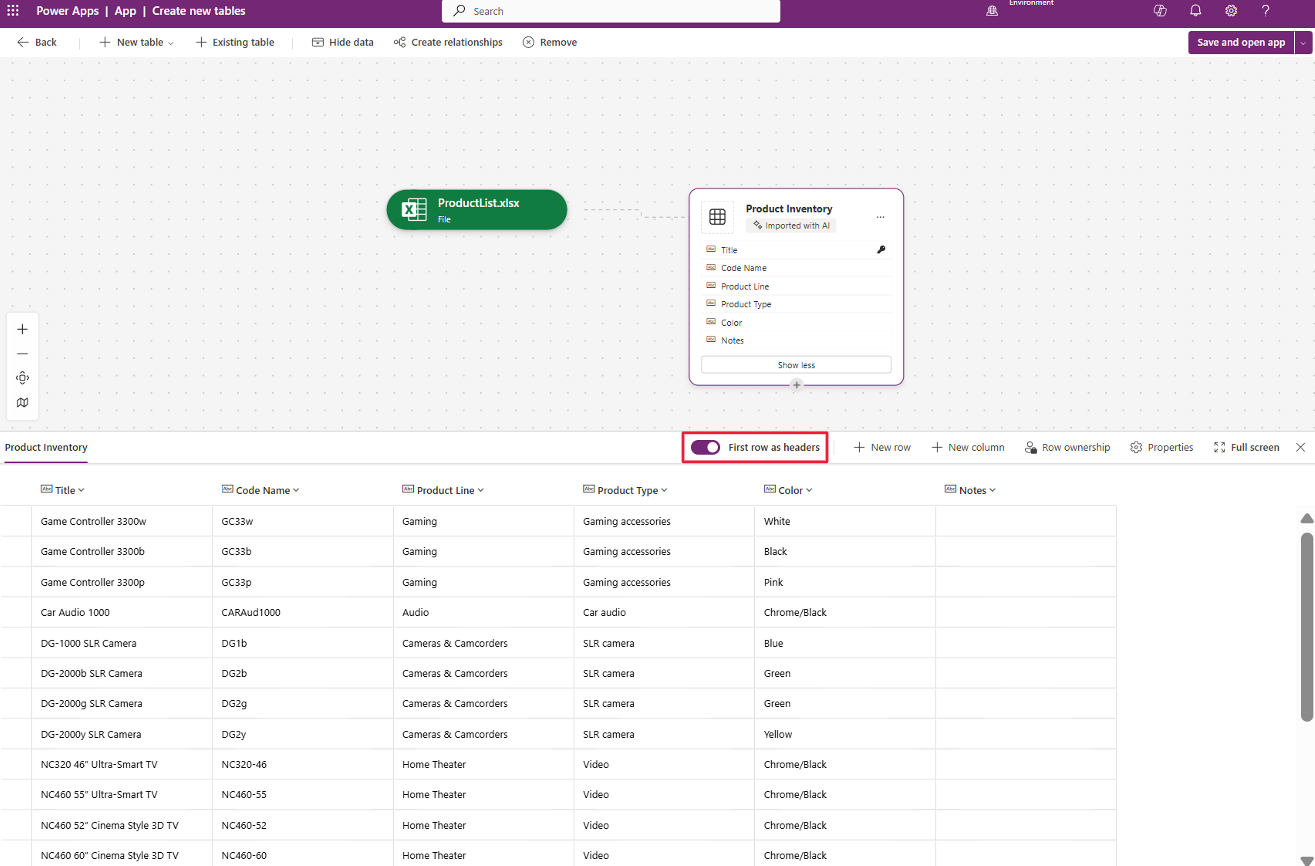Image resolution: width=1315 pixels, height=866 pixels.
Task: Open the Copilot icon in the top bar
Action: [x=1159, y=11]
